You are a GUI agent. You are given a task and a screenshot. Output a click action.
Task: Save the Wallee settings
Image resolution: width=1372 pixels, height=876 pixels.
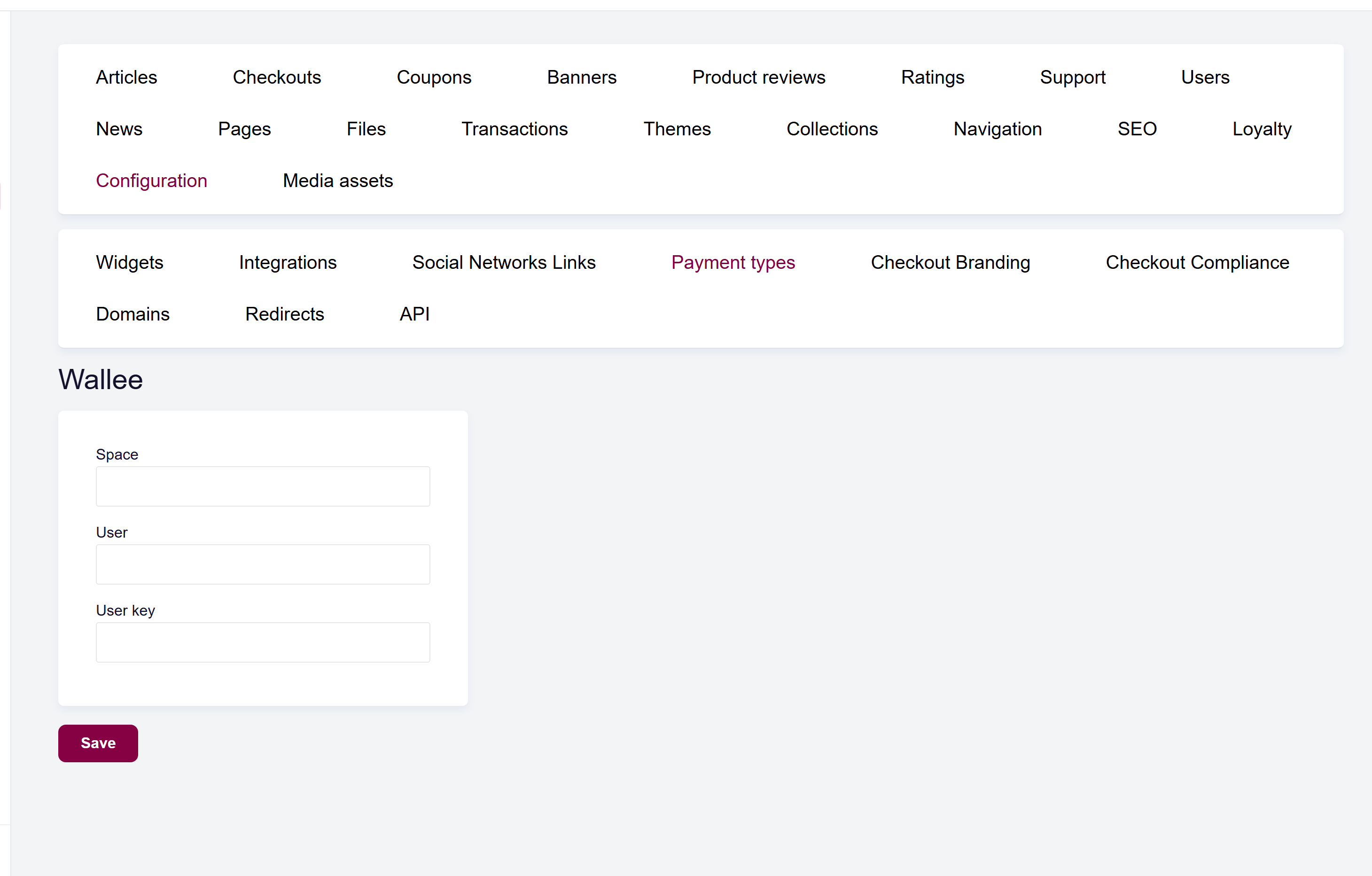tap(98, 743)
